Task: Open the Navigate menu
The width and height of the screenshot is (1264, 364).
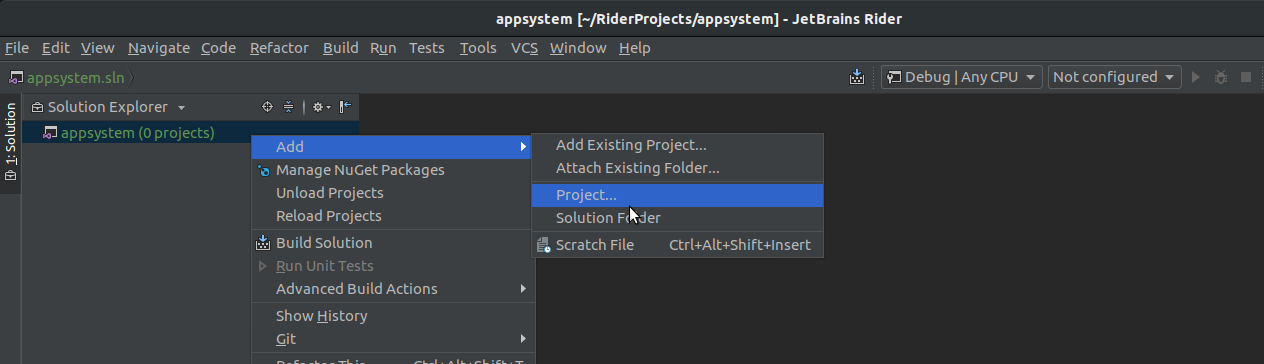Action: pos(159,48)
